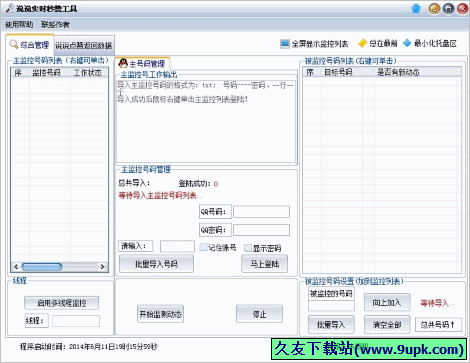Click the 主监控号工作输出 text area

coord(206,121)
